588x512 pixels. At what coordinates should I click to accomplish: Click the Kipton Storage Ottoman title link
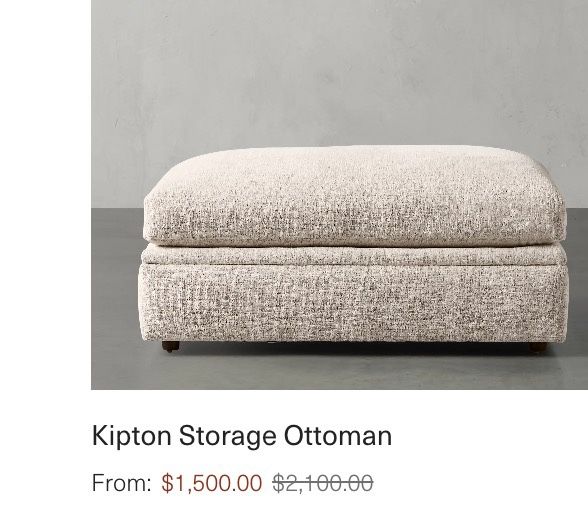(242, 436)
